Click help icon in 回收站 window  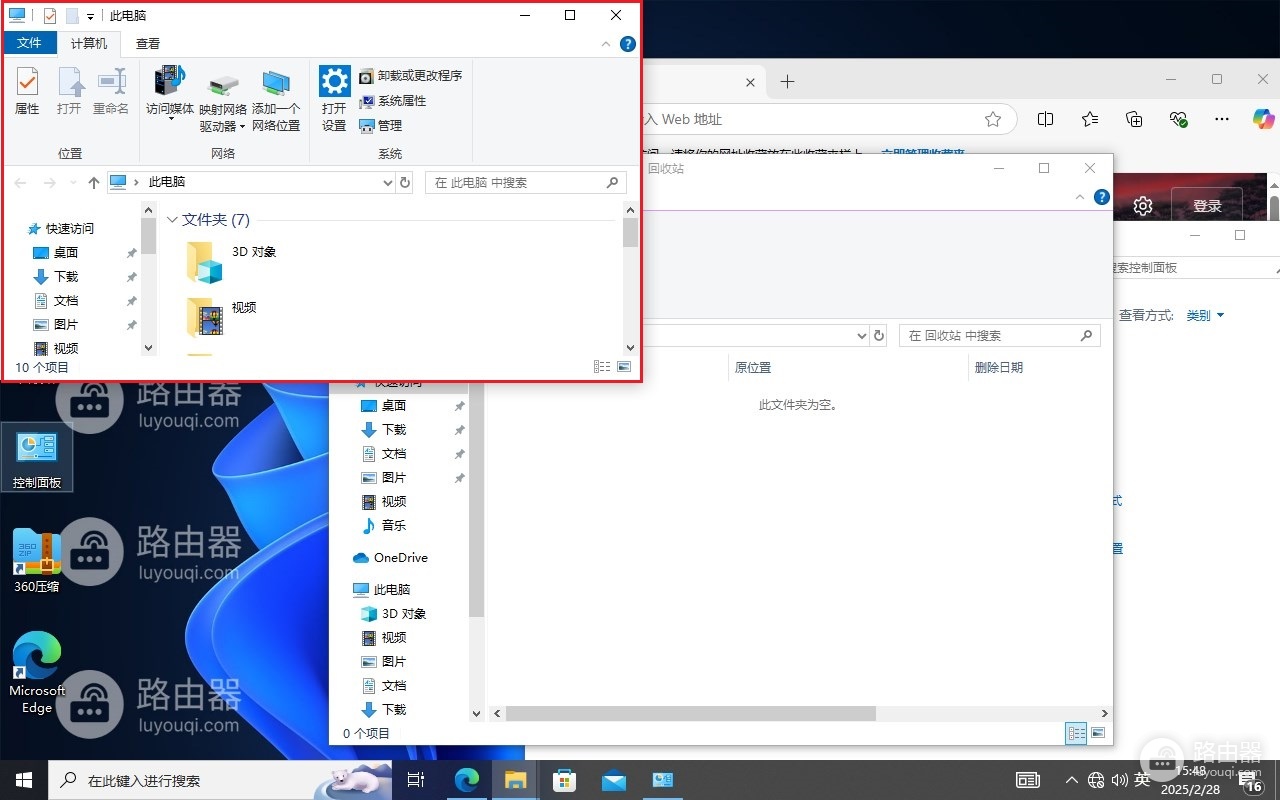point(1102,197)
